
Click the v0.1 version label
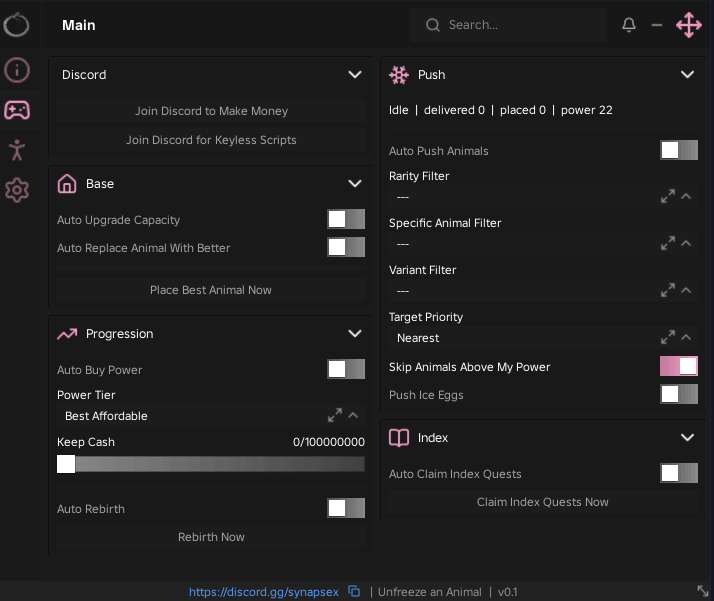(507, 592)
